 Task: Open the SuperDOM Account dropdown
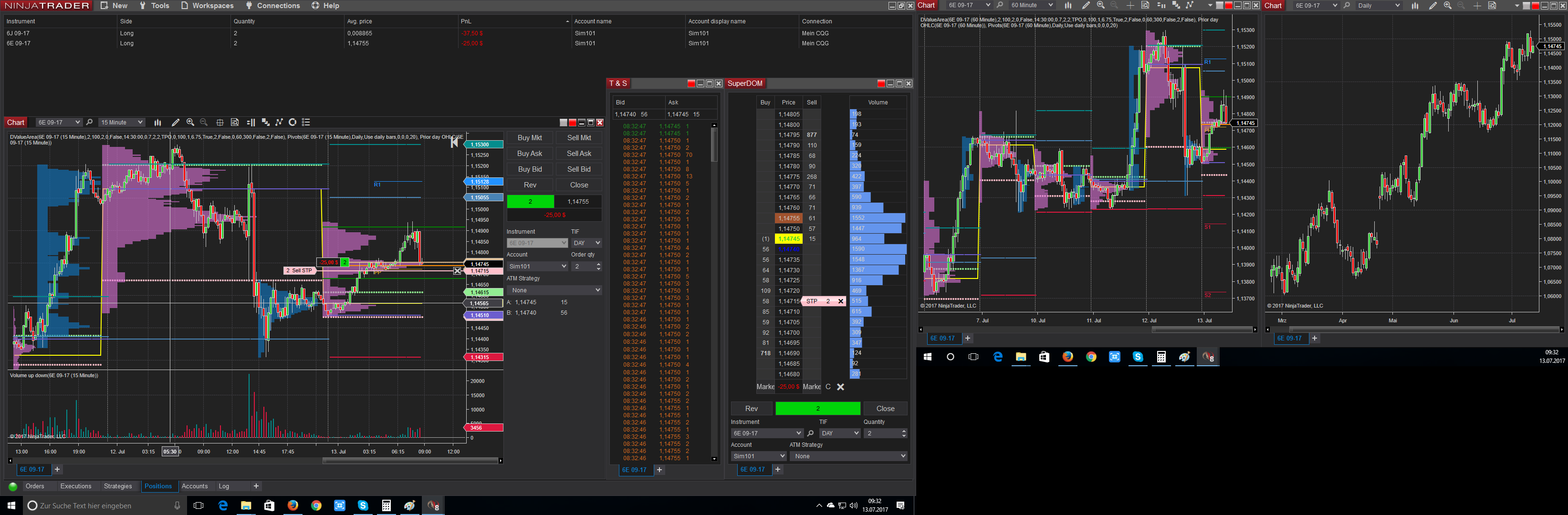tap(758, 456)
